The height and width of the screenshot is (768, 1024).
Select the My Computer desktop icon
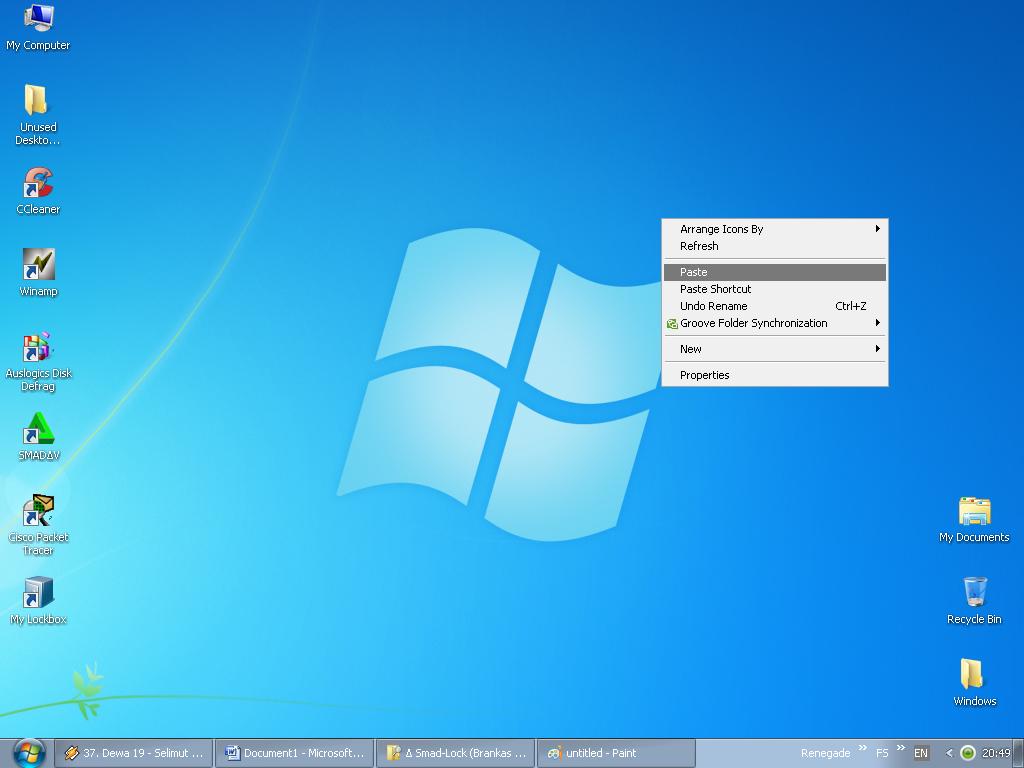tap(38, 27)
